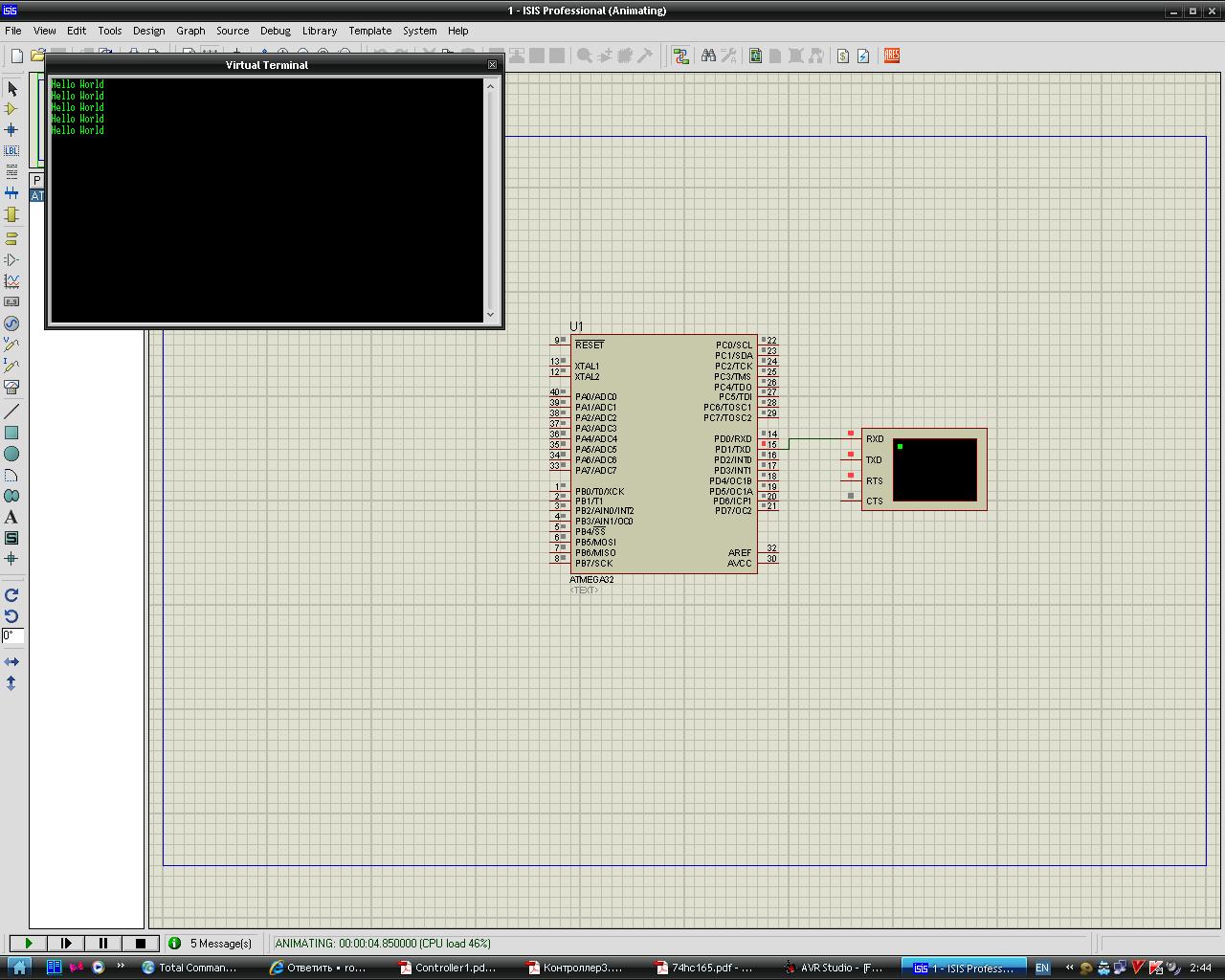Open the Template menu
The height and width of the screenshot is (980, 1225).
click(x=369, y=31)
